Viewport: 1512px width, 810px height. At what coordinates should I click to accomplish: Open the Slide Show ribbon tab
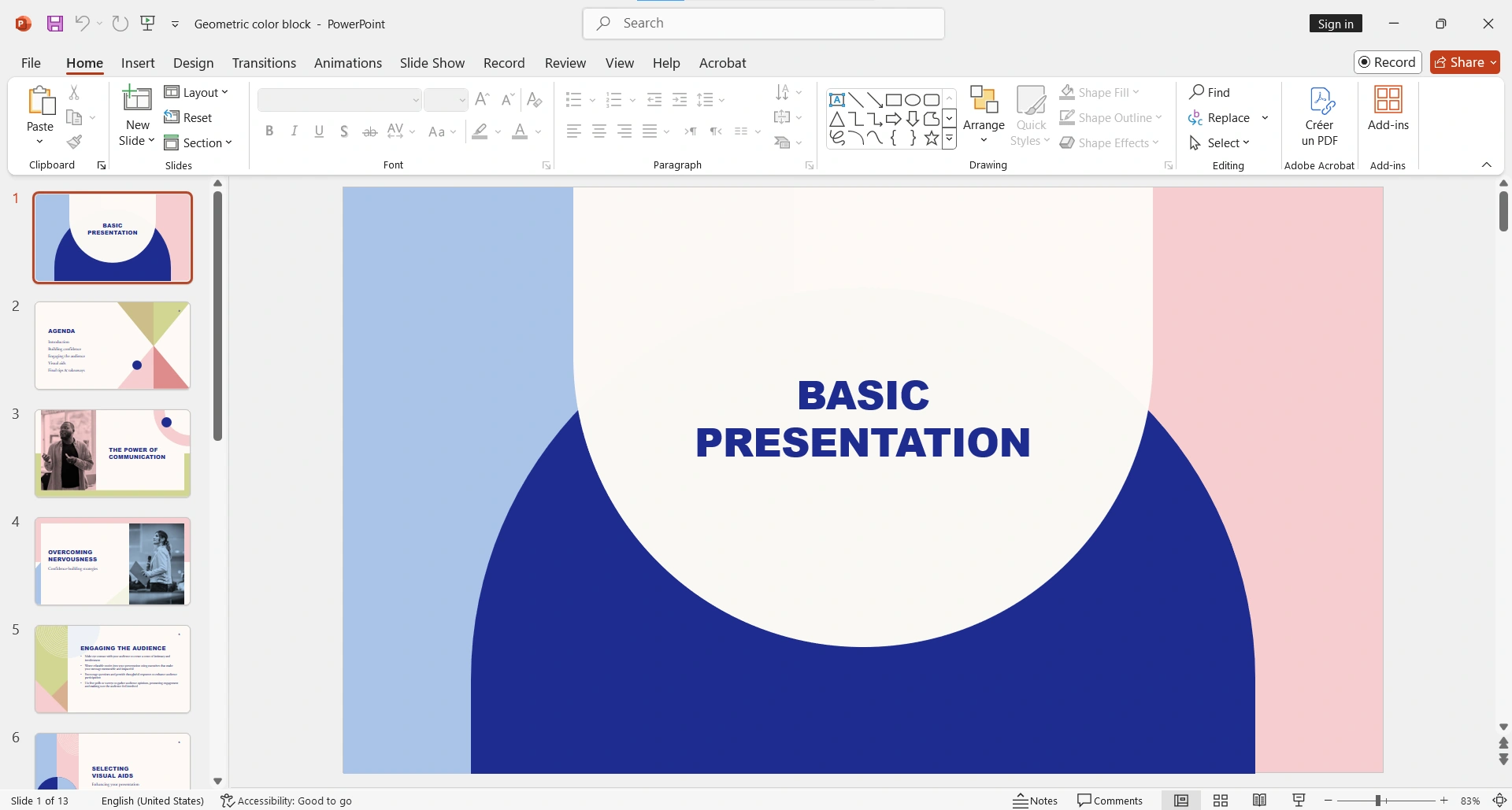coord(432,62)
